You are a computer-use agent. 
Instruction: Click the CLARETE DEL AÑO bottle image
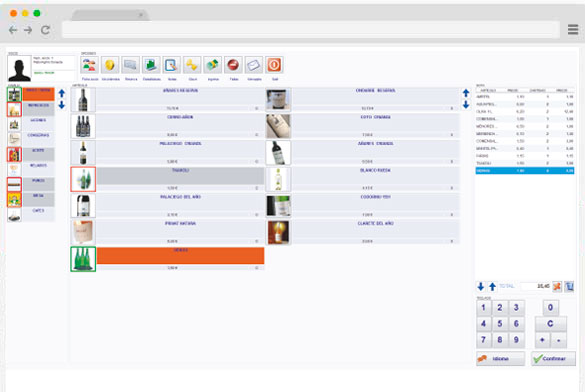pos(278,232)
